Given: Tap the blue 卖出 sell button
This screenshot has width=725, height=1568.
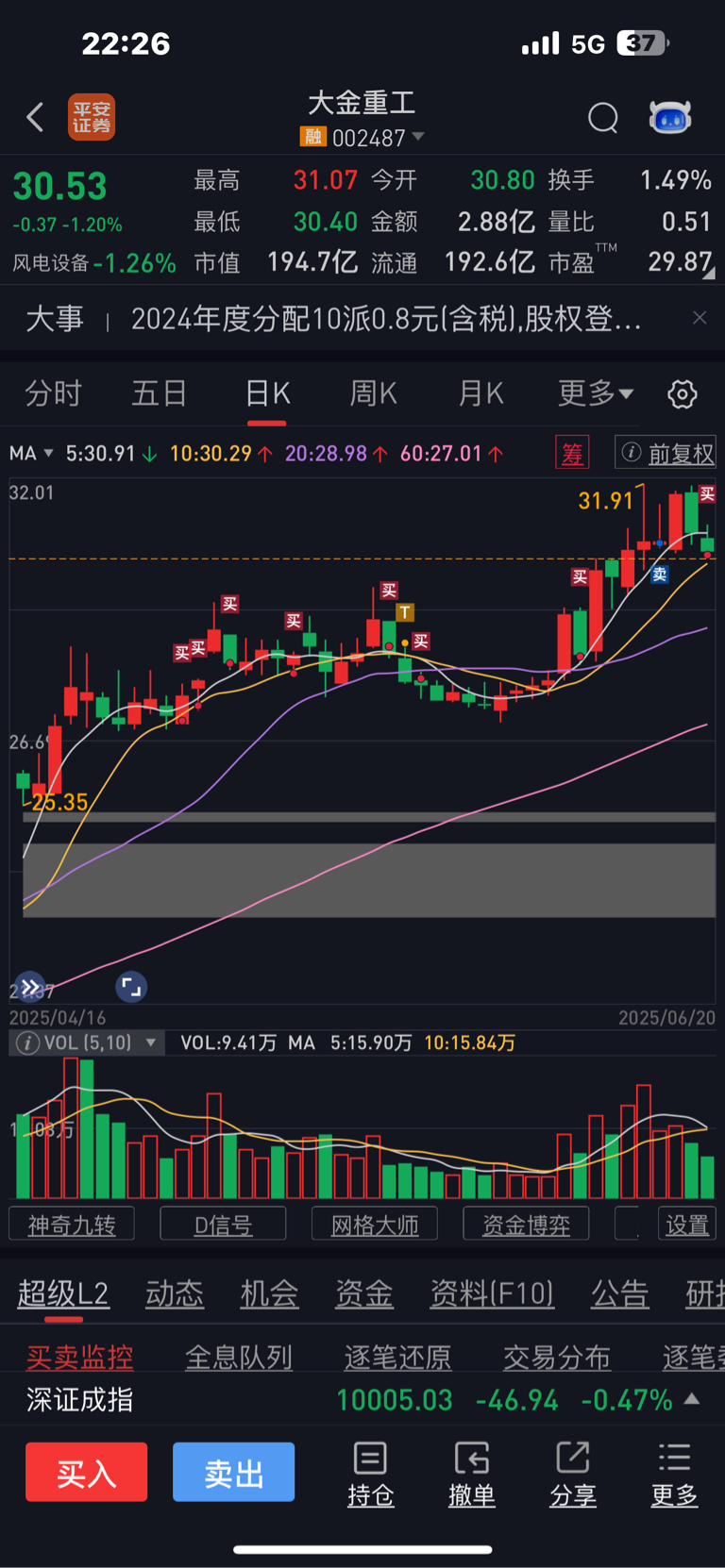Looking at the screenshot, I should tap(233, 1472).
